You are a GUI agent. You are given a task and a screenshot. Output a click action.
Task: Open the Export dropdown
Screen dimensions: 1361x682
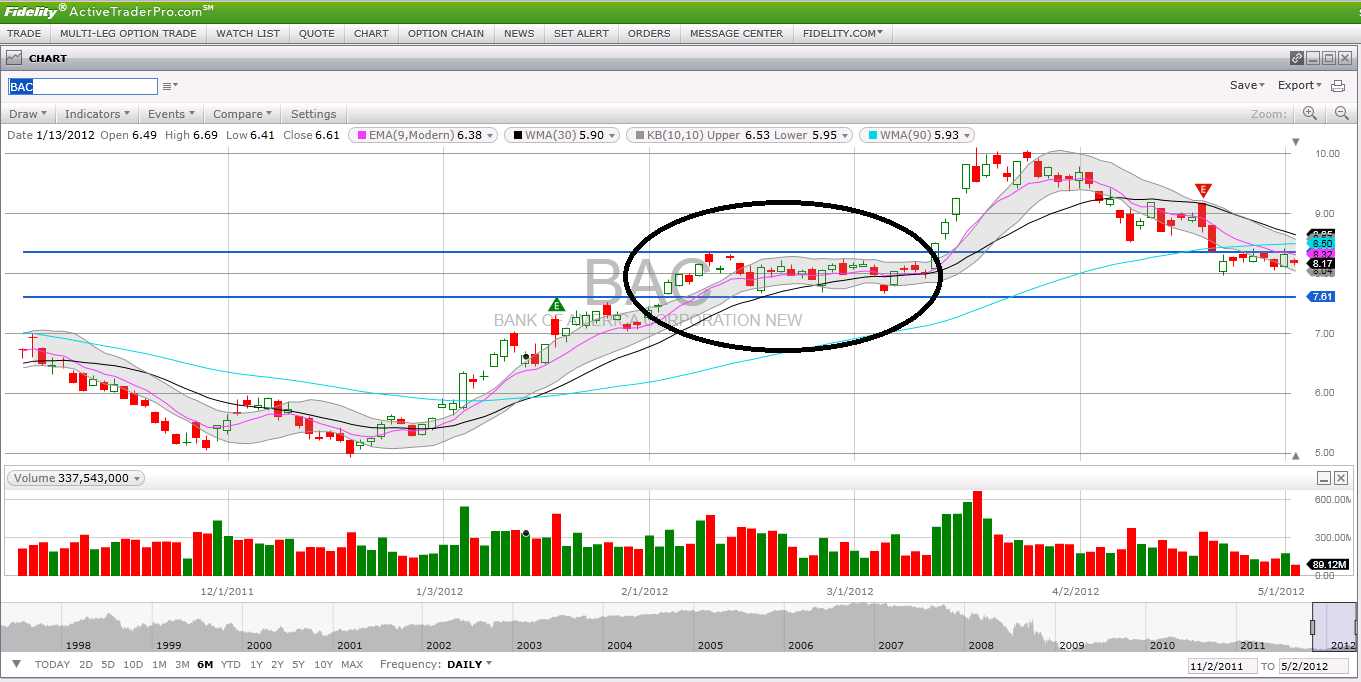(1300, 86)
